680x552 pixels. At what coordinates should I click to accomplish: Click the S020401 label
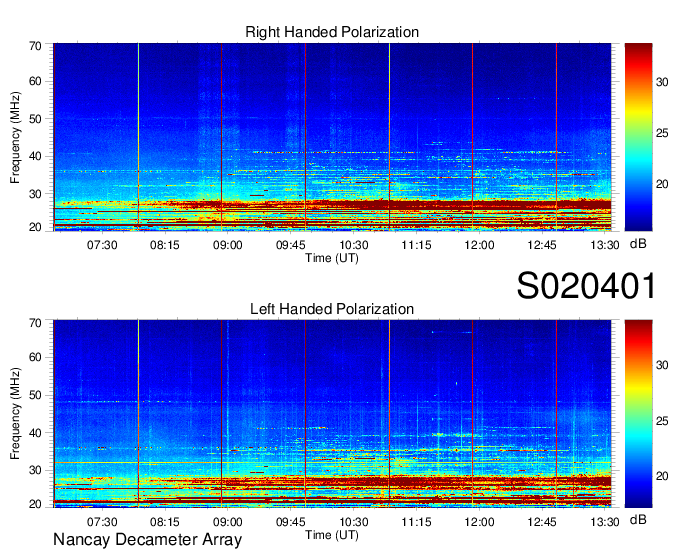[586, 286]
